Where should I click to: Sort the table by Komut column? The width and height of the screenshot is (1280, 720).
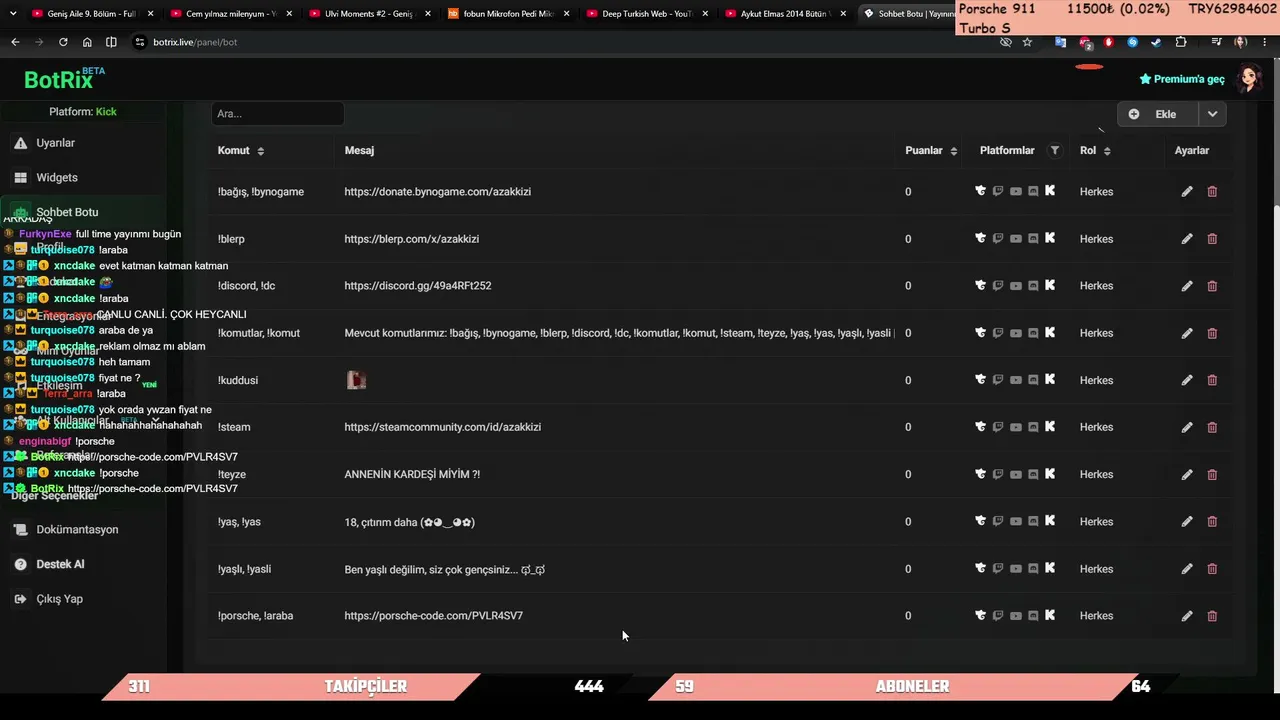coord(260,151)
